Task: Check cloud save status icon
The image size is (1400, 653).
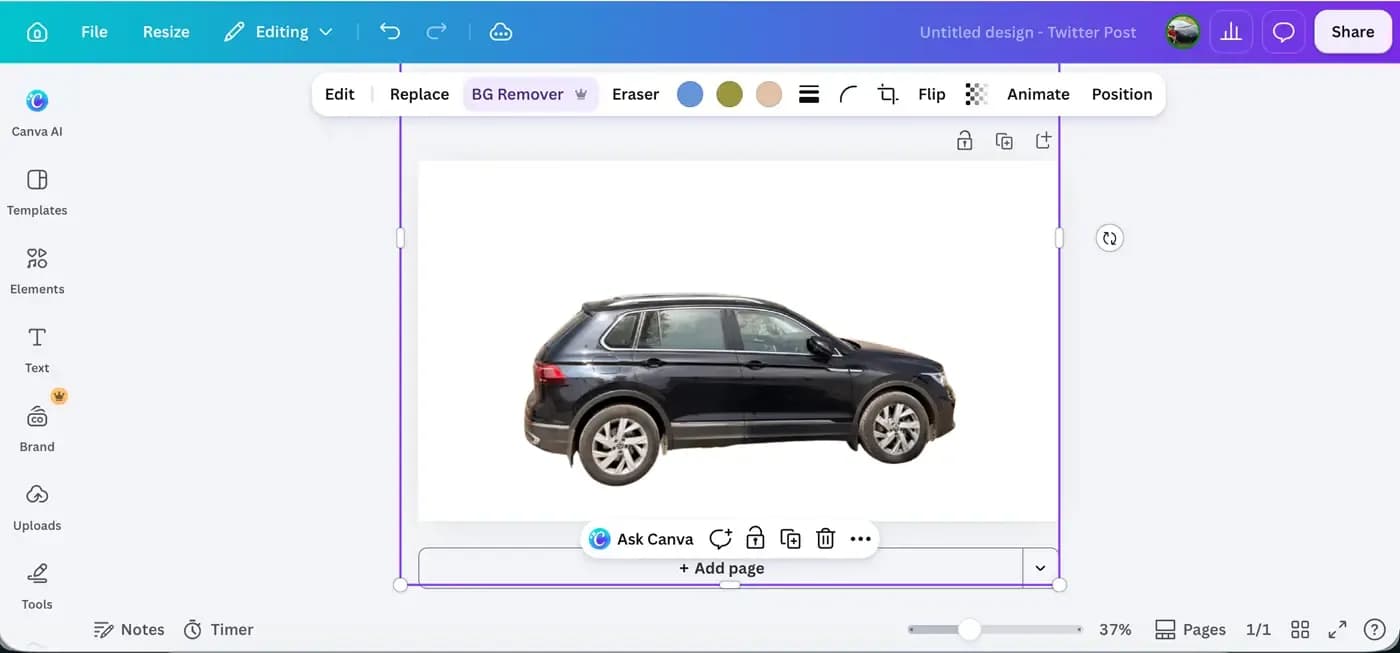Action: pos(501,32)
